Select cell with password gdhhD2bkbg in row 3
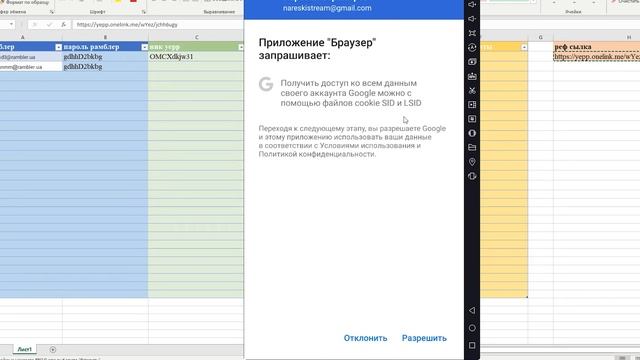The width and height of the screenshot is (640, 360). (x=105, y=67)
